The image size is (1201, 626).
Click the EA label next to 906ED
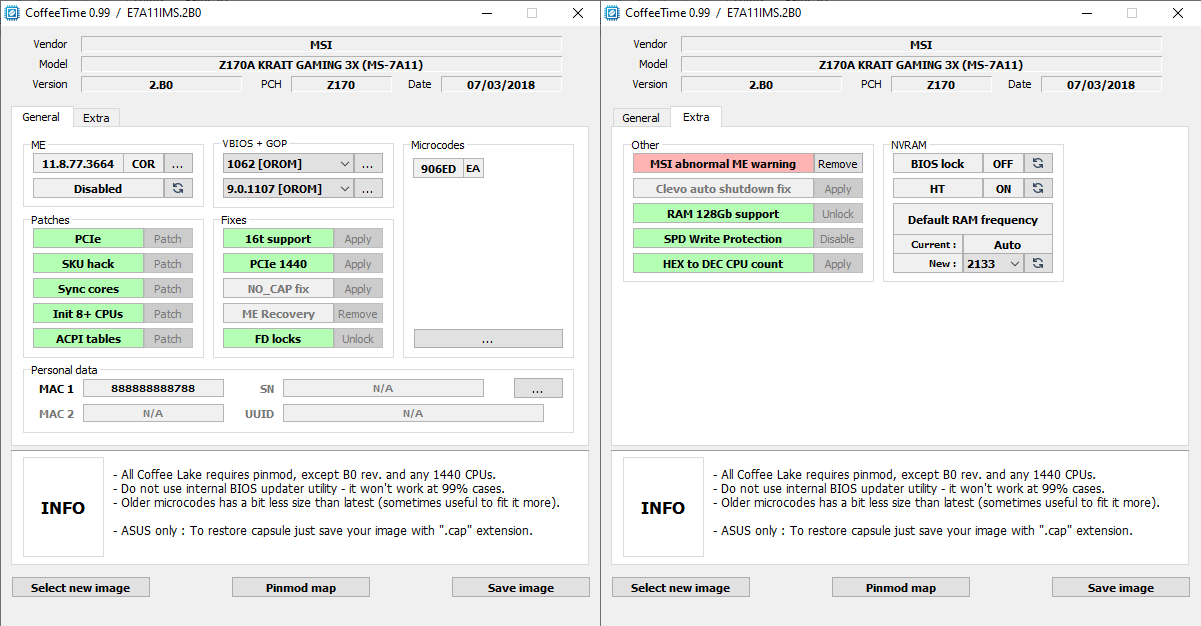point(473,168)
